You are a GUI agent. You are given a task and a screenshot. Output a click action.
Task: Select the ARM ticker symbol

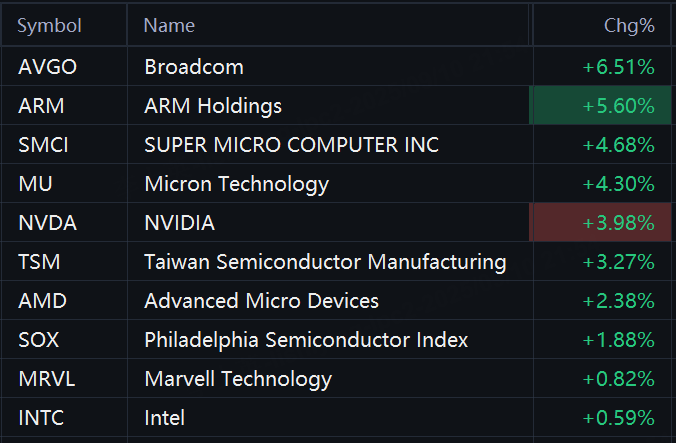(40, 106)
